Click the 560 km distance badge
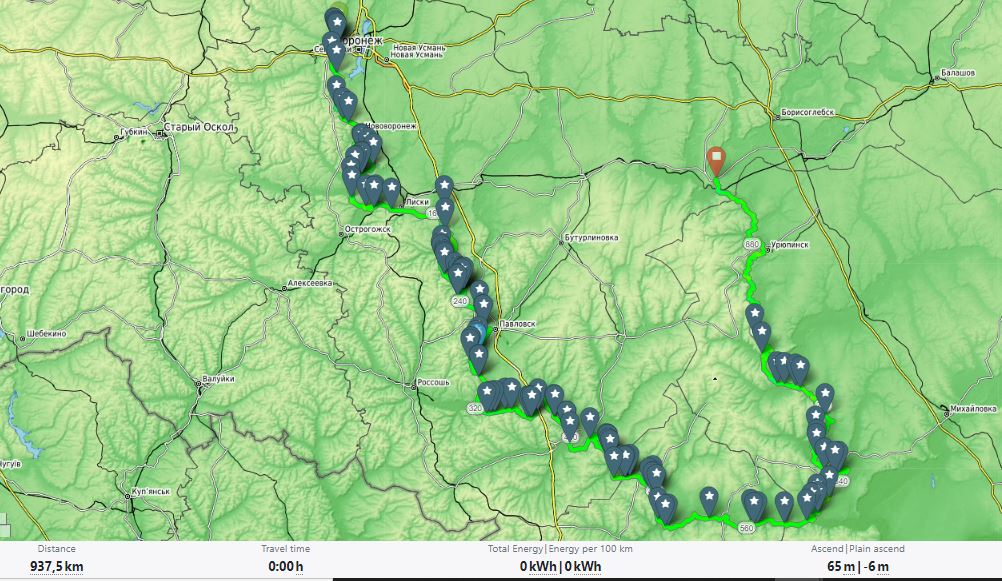Viewport: 1002px width, 581px height. pyautogui.click(x=746, y=528)
